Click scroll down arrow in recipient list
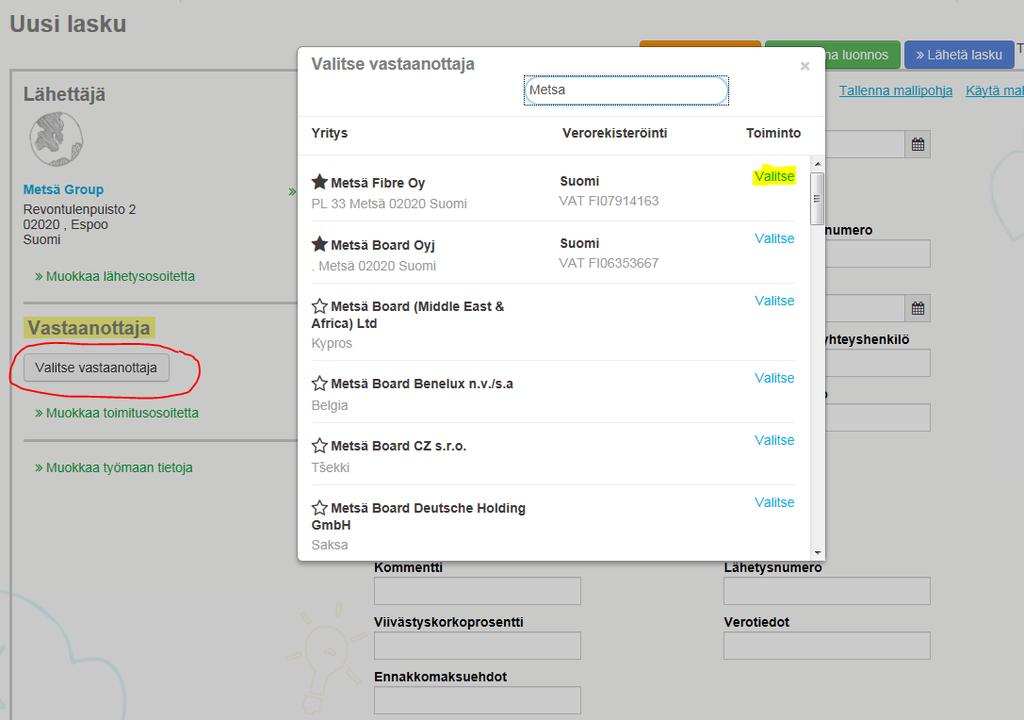 coord(817,553)
